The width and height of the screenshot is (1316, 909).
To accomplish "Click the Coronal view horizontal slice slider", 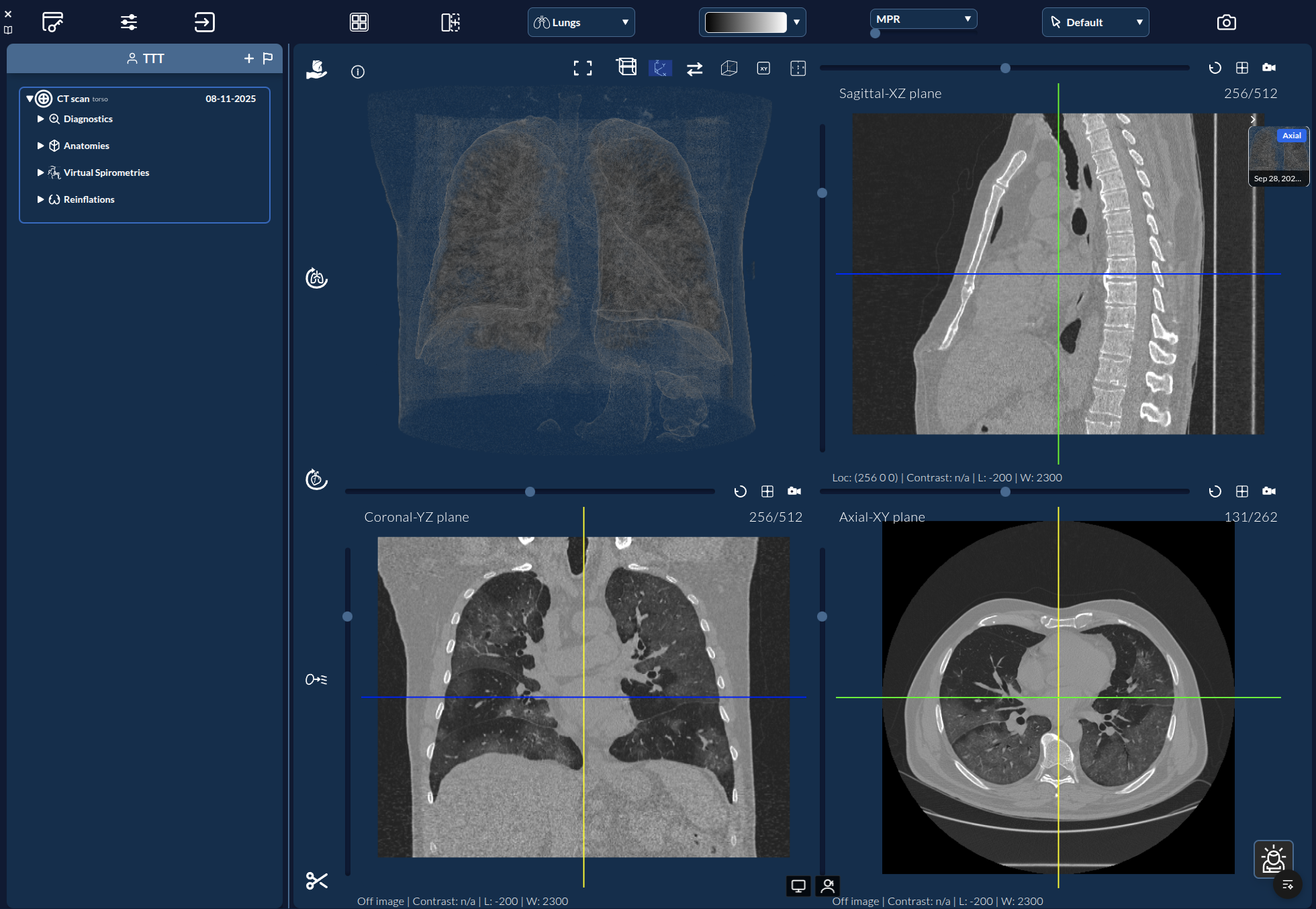I will [x=530, y=491].
